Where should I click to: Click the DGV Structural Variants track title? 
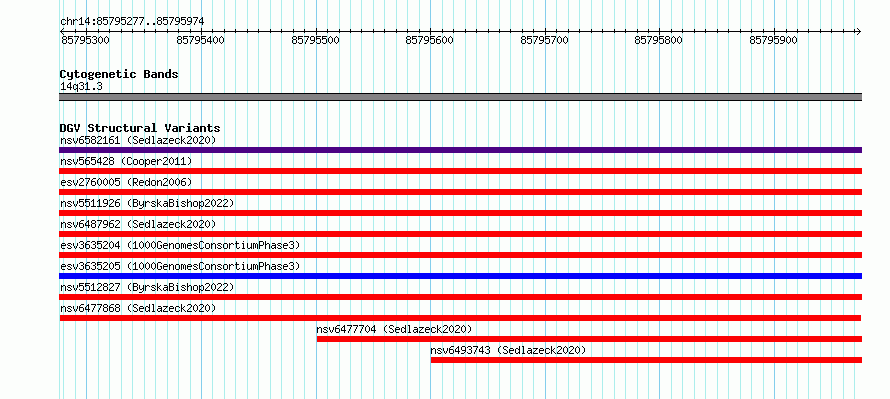(x=140, y=128)
